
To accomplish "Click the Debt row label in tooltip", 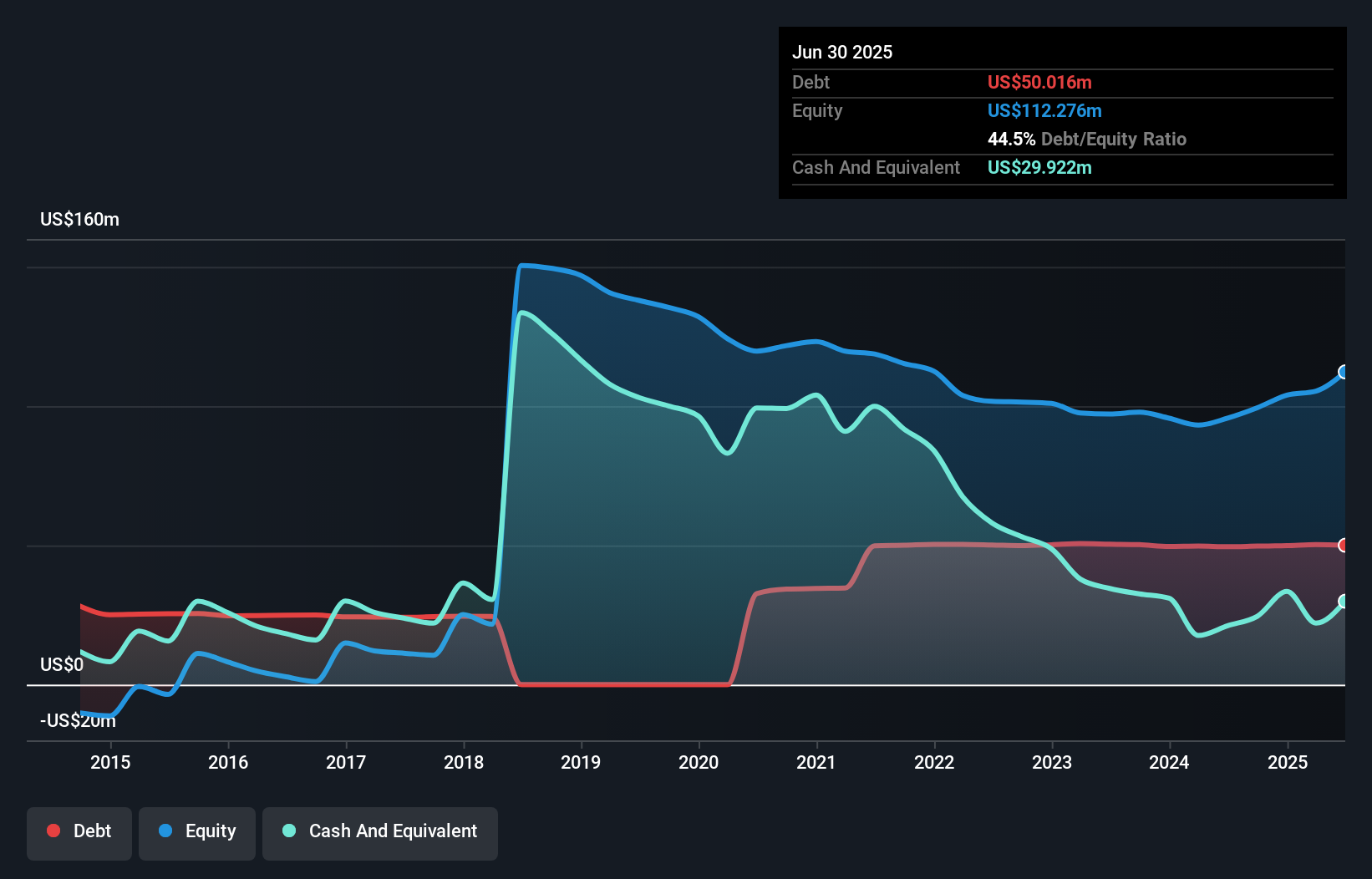I will tap(810, 82).
